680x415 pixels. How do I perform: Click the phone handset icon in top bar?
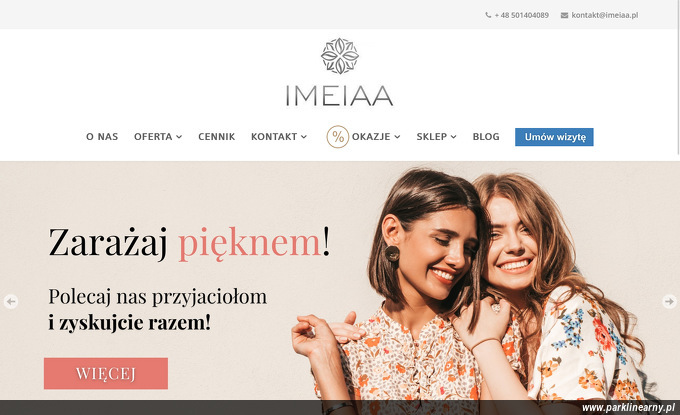[x=488, y=15]
